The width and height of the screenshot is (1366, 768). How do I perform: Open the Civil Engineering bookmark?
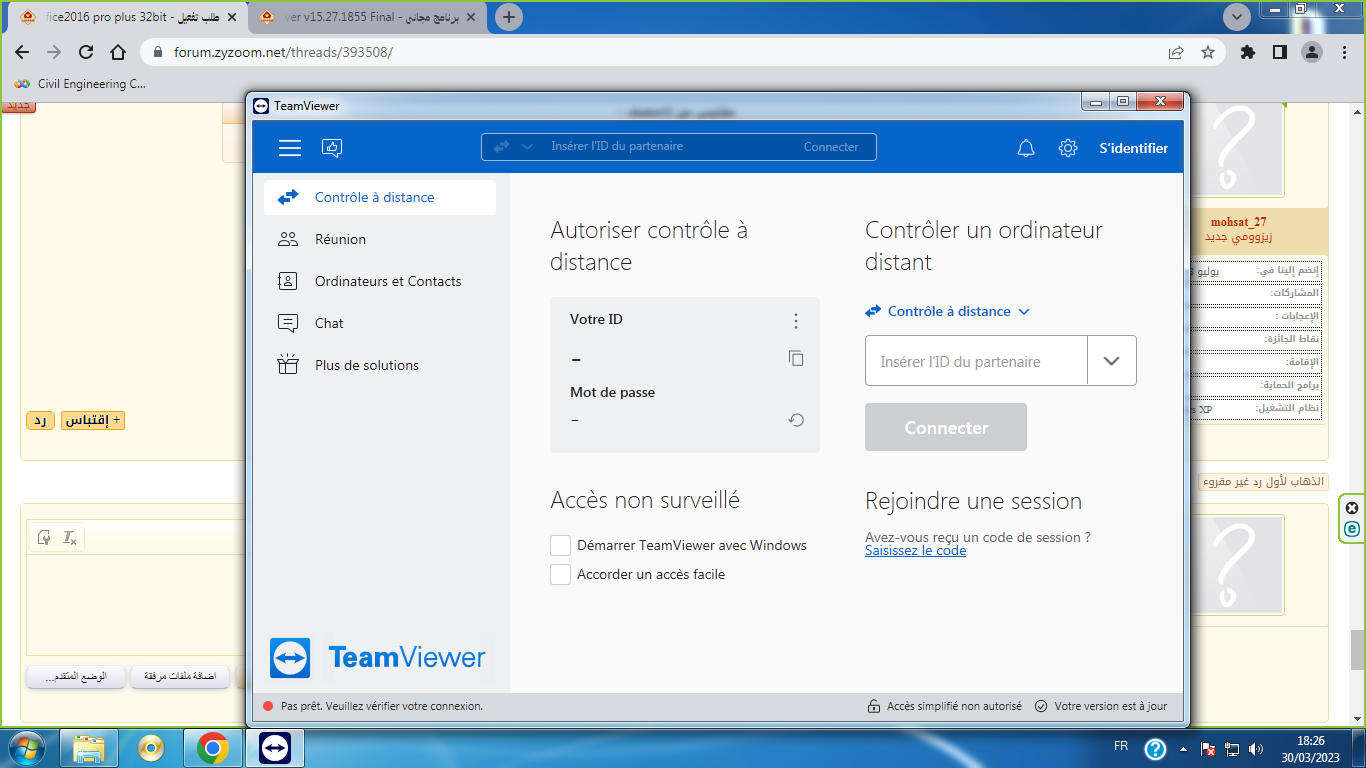coord(80,84)
